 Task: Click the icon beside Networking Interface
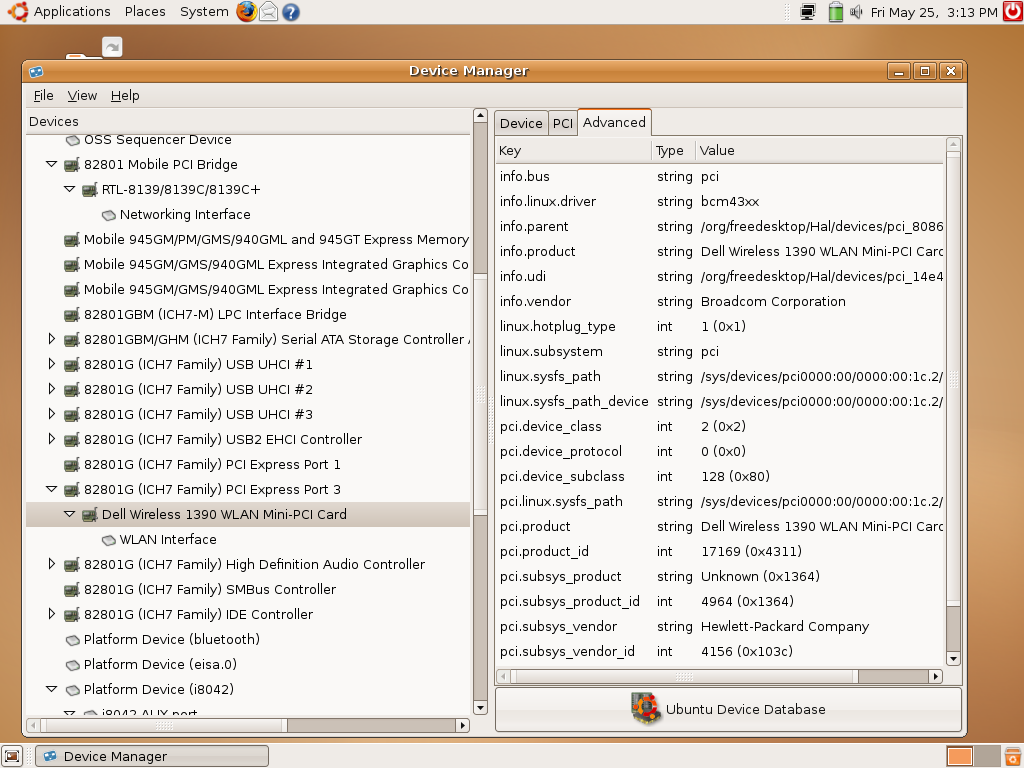(x=108, y=215)
